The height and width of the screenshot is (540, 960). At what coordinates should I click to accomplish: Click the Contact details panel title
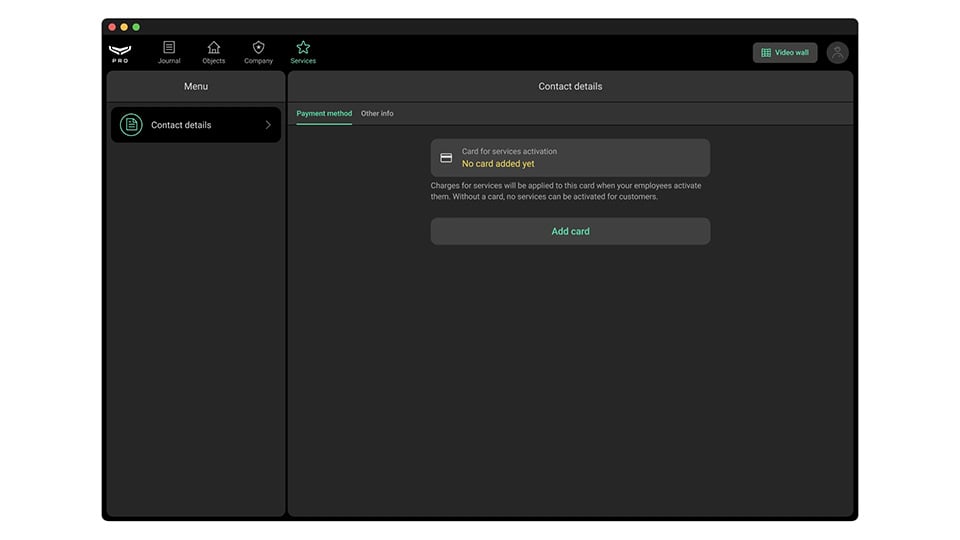pyautogui.click(x=570, y=87)
